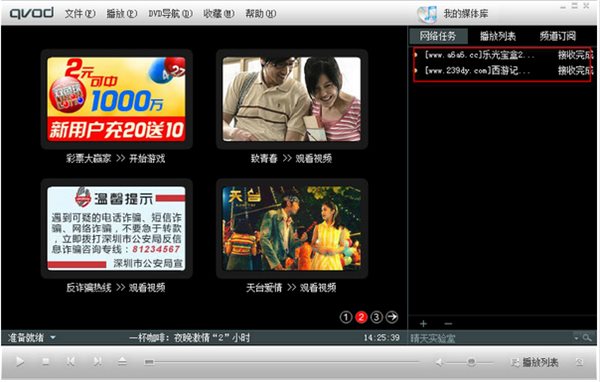The image size is (600, 382).
Task: Select page 1 indicator circle
Action: pos(346,317)
